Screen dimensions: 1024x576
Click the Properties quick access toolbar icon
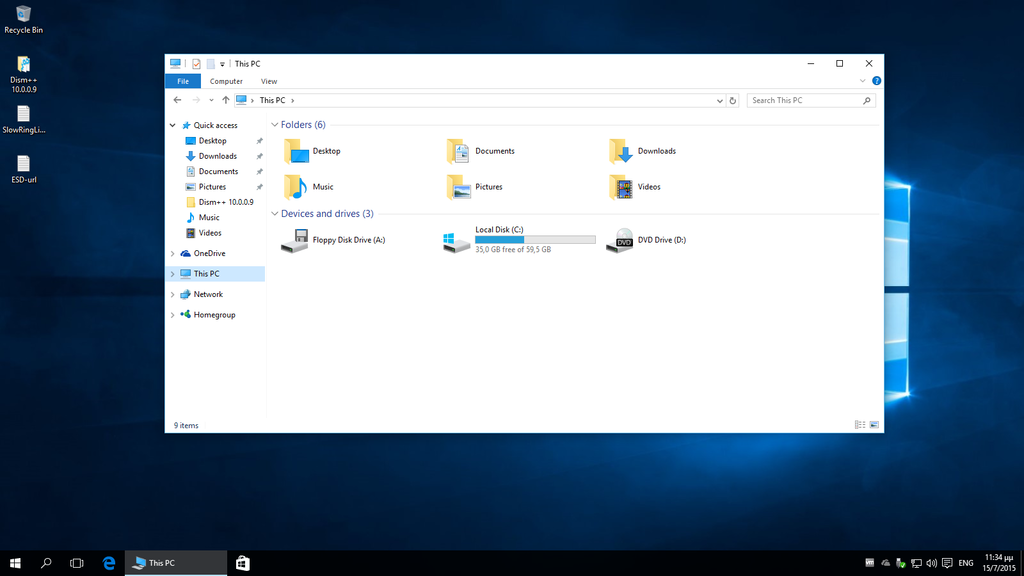[196, 64]
